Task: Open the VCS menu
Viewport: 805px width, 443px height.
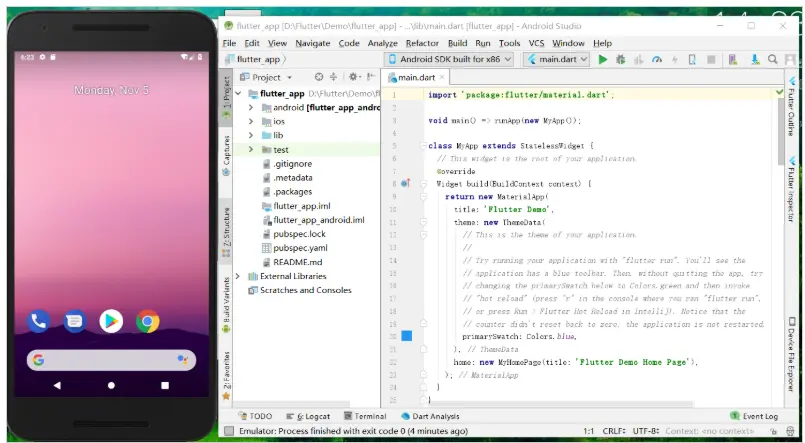Action: pyautogui.click(x=536, y=43)
